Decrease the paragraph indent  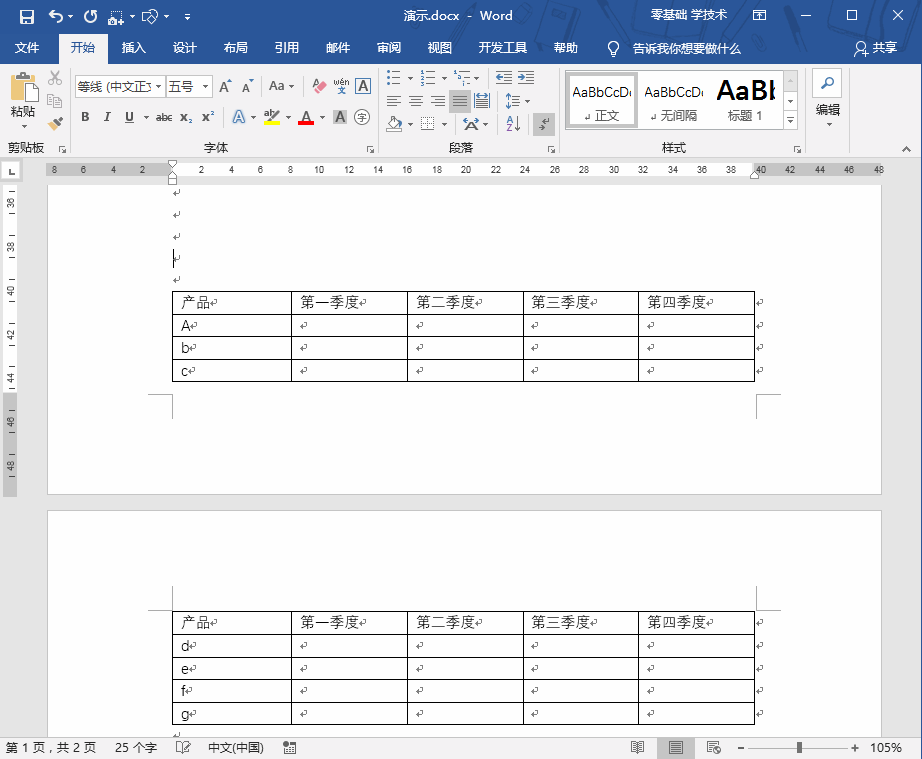(x=504, y=77)
